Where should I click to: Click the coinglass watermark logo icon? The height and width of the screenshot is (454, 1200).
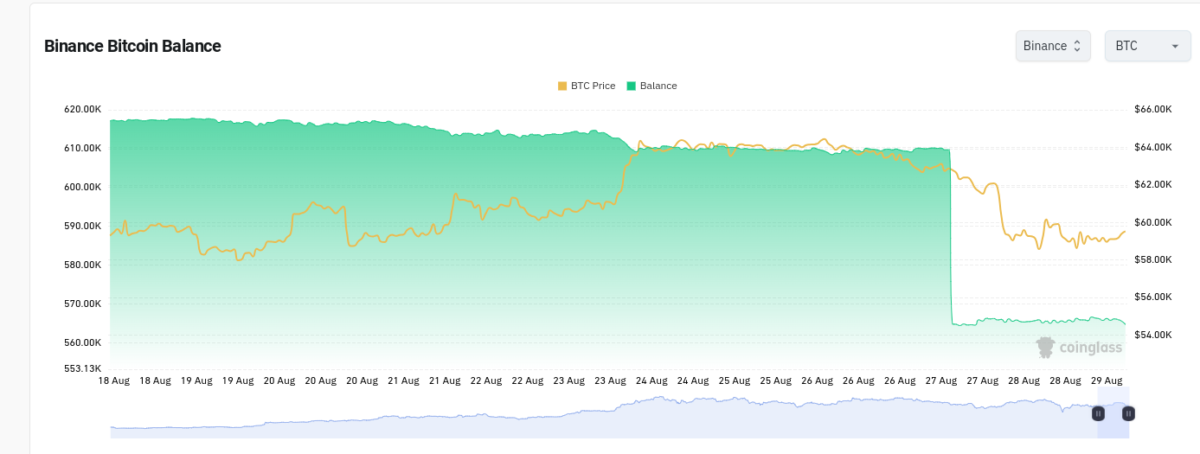1045,347
